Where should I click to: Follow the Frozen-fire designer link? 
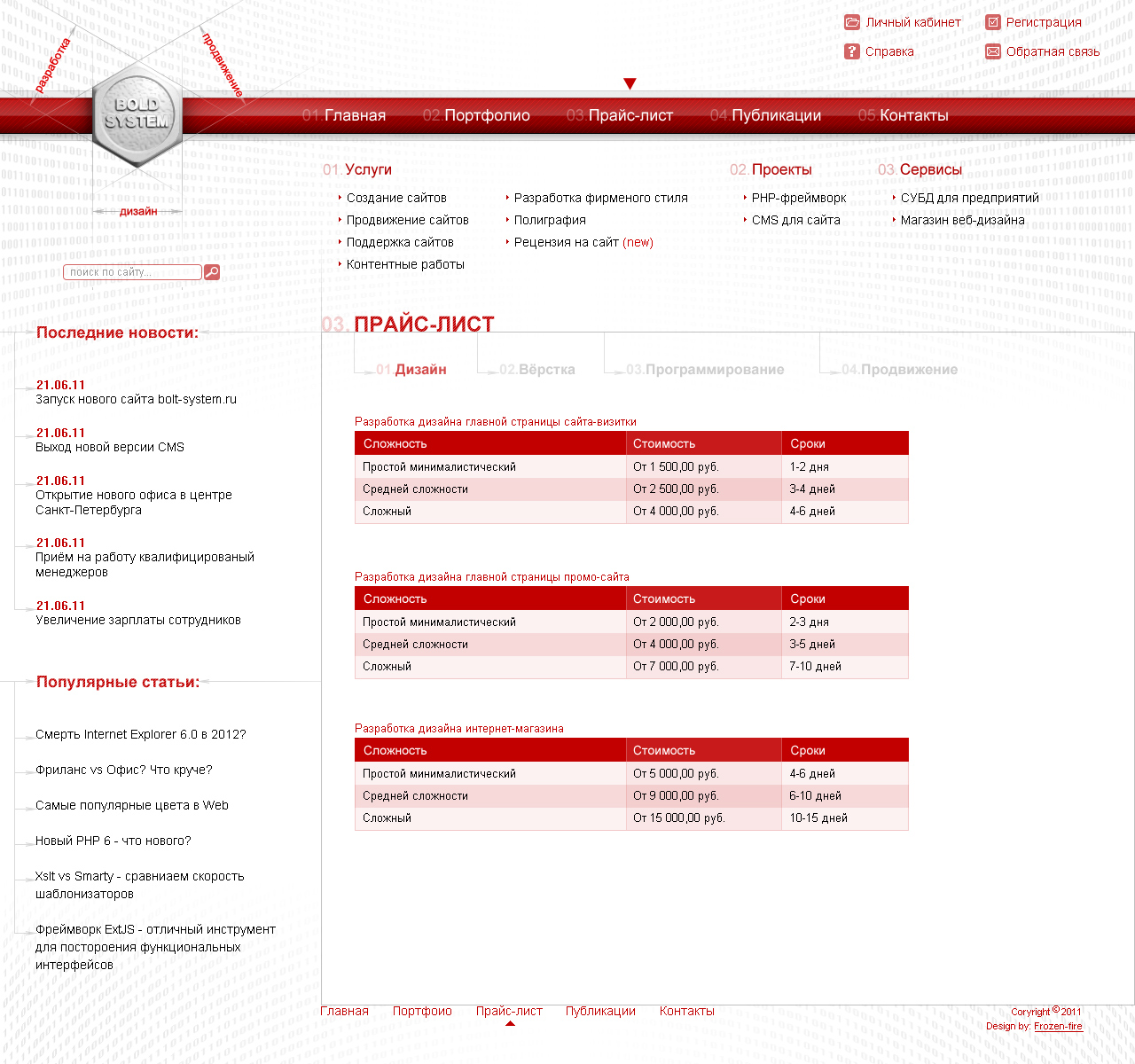(x=1058, y=1026)
